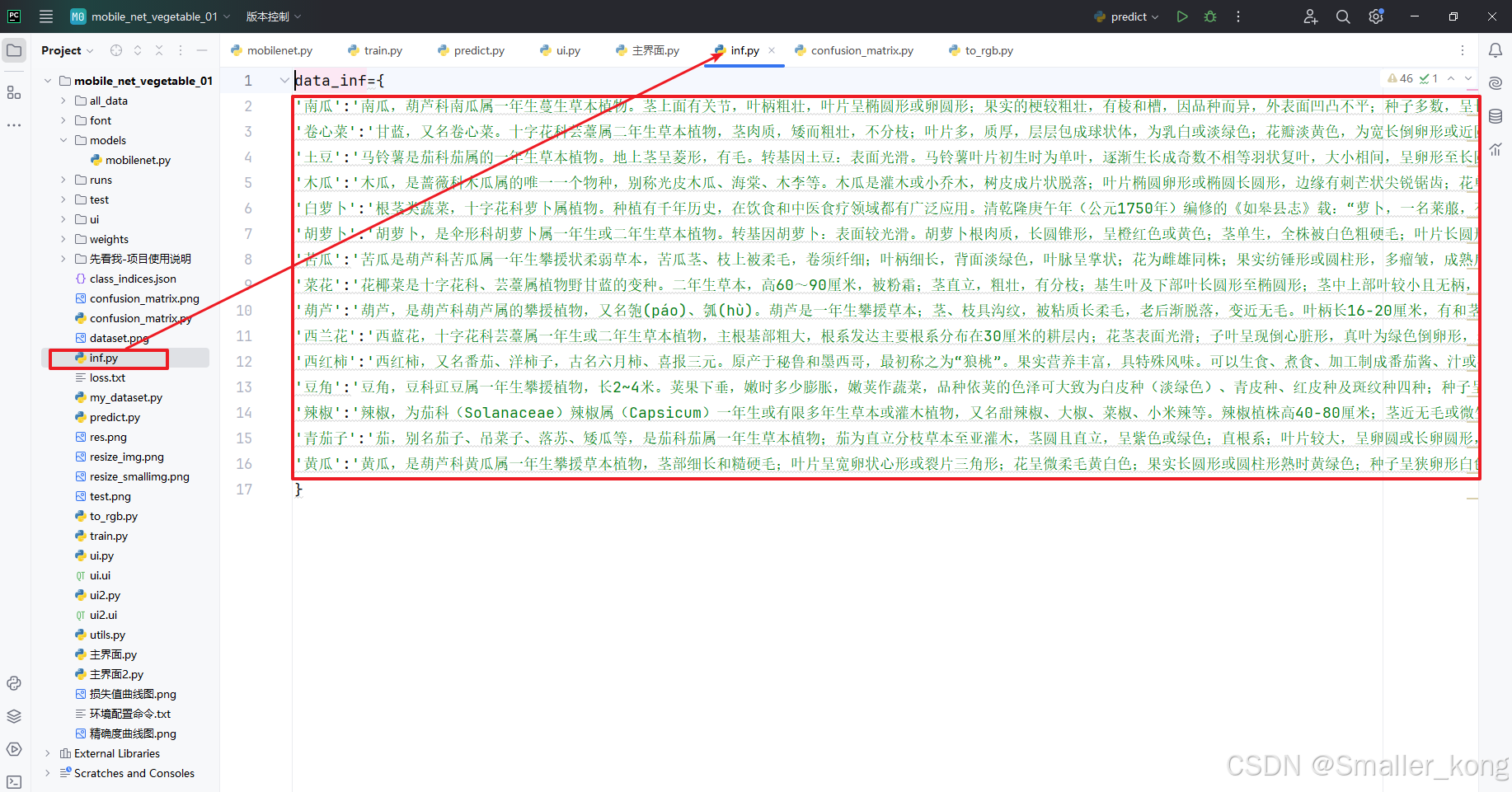Expand External Libraries node
Viewport: 1512px width, 792px height.
pyautogui.click(x=47, y=753)
